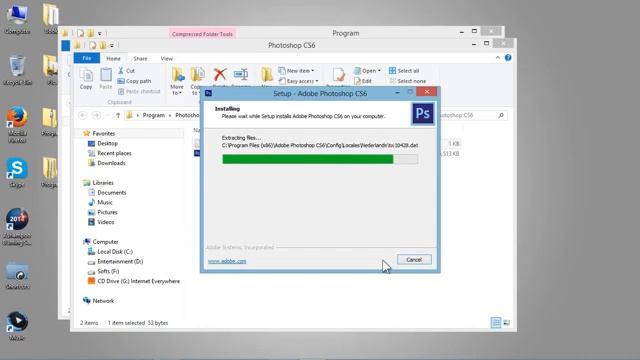Click the properties icon in Photoshop CS6 title bar
The width and height of the screenshot is (640, 360).
93,45
